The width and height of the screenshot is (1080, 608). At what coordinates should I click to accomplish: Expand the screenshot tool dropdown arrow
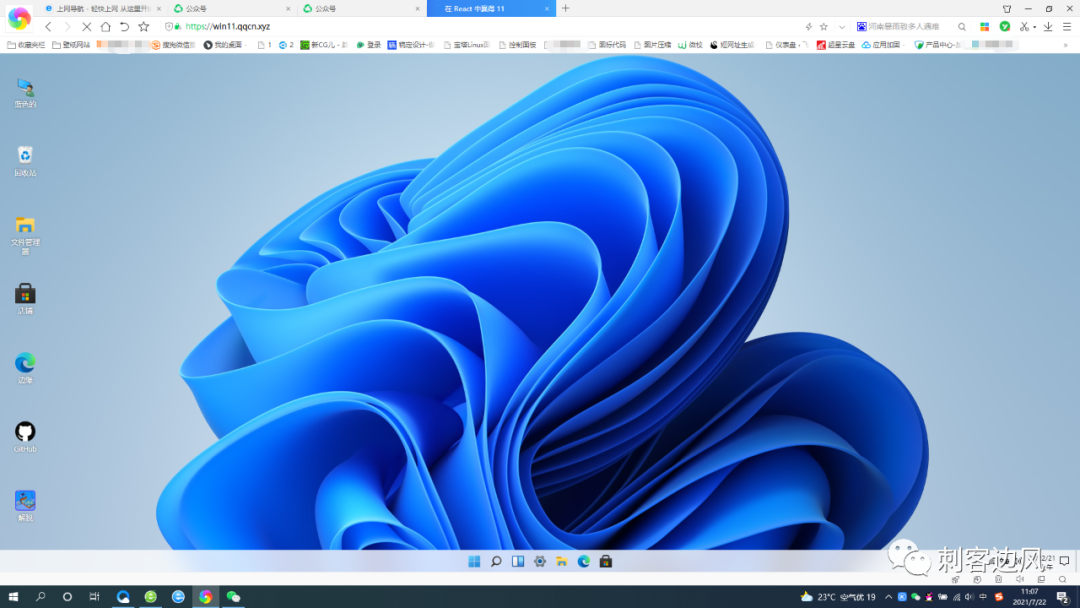pyautogui.click(x=1035, y=27)
